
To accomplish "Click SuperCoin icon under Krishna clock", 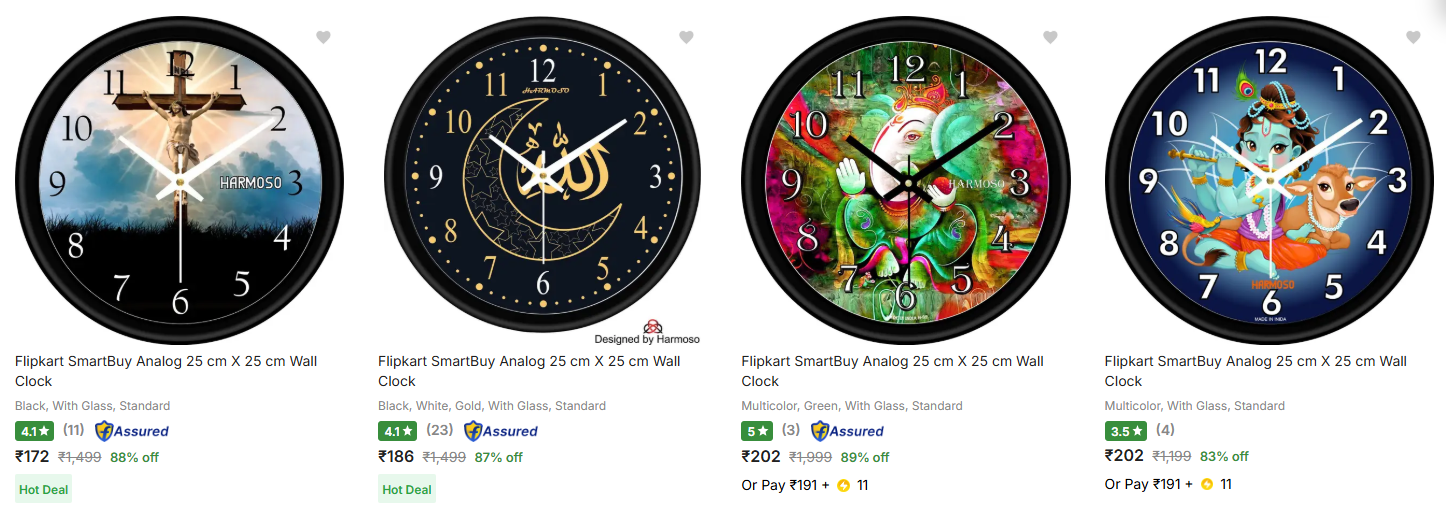I will click(1207, 484).
